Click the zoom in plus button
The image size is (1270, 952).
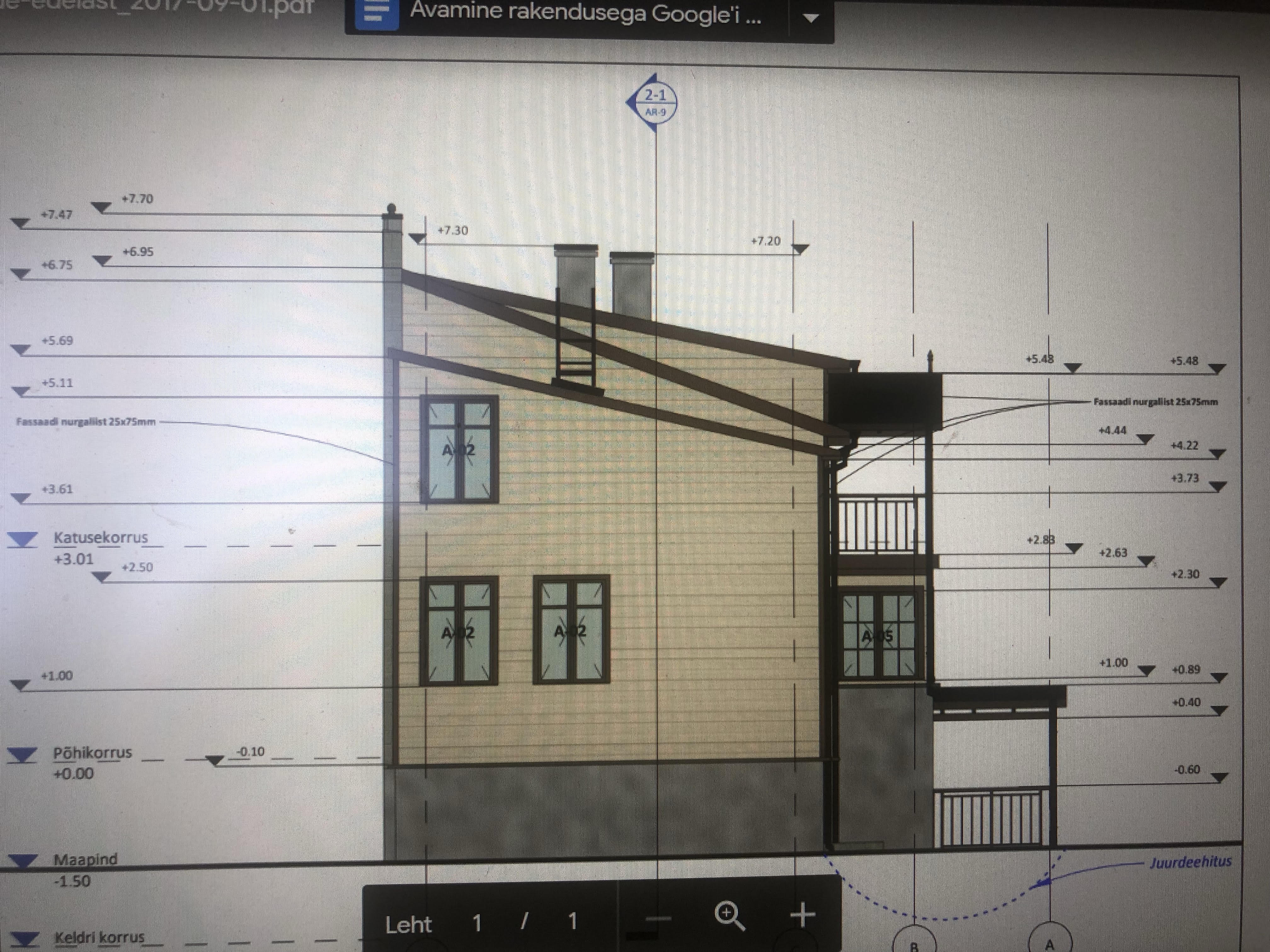pyautogui.click(x=803, y=915)
